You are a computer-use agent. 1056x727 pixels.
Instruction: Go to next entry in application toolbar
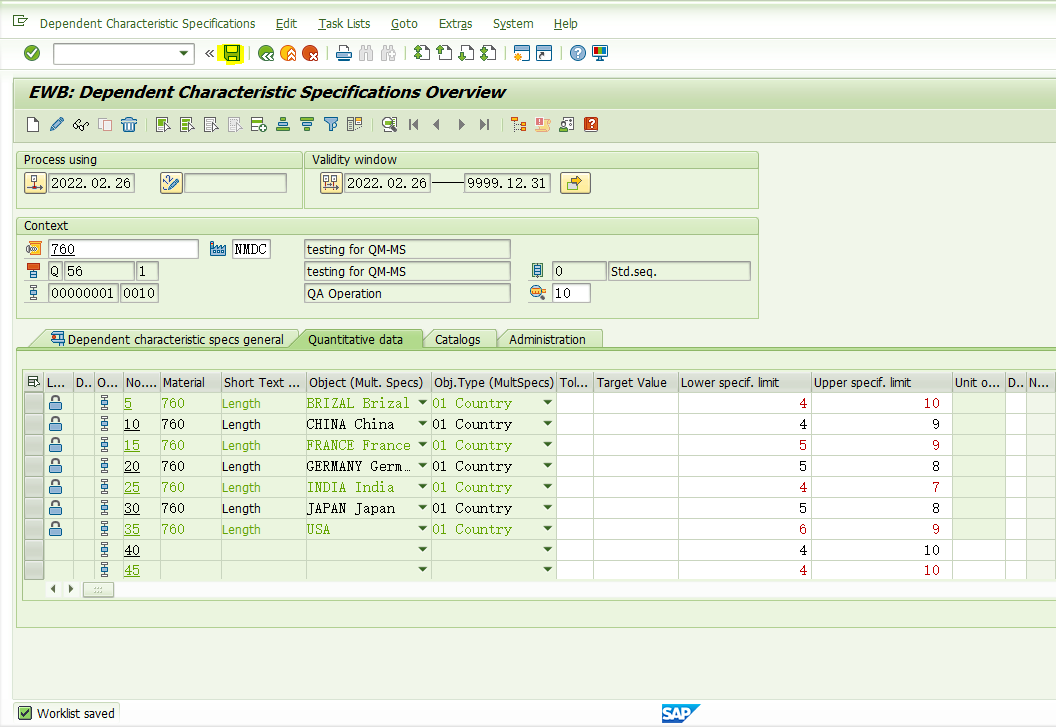461,125
